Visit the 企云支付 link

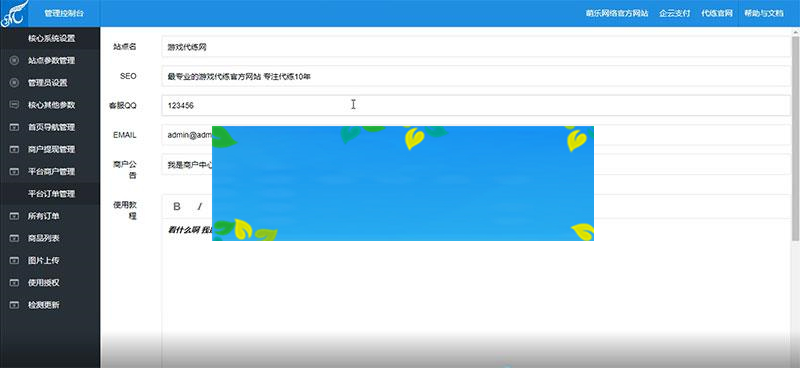(x=674, y=14)
